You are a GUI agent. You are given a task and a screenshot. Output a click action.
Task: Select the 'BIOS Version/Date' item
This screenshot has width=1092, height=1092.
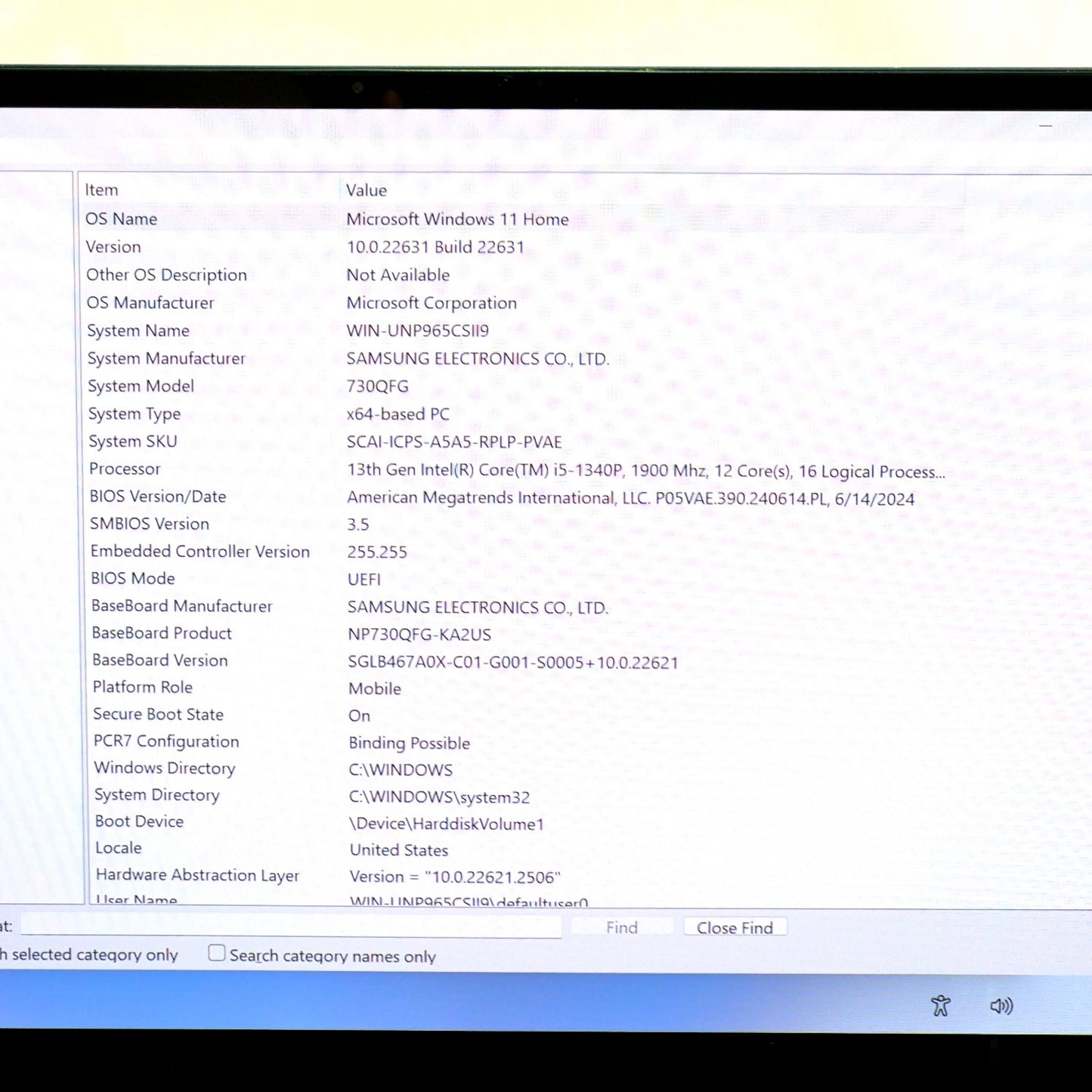tap(158, 497)
